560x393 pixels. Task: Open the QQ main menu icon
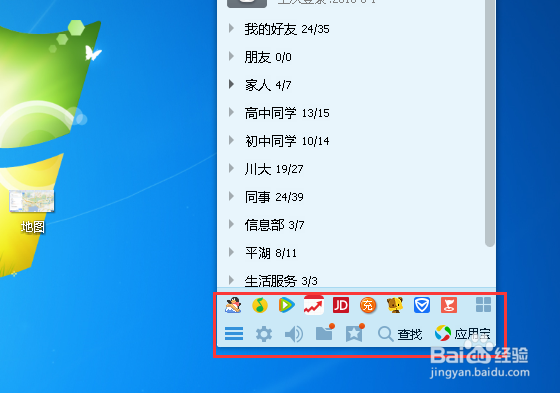[234, 334]
